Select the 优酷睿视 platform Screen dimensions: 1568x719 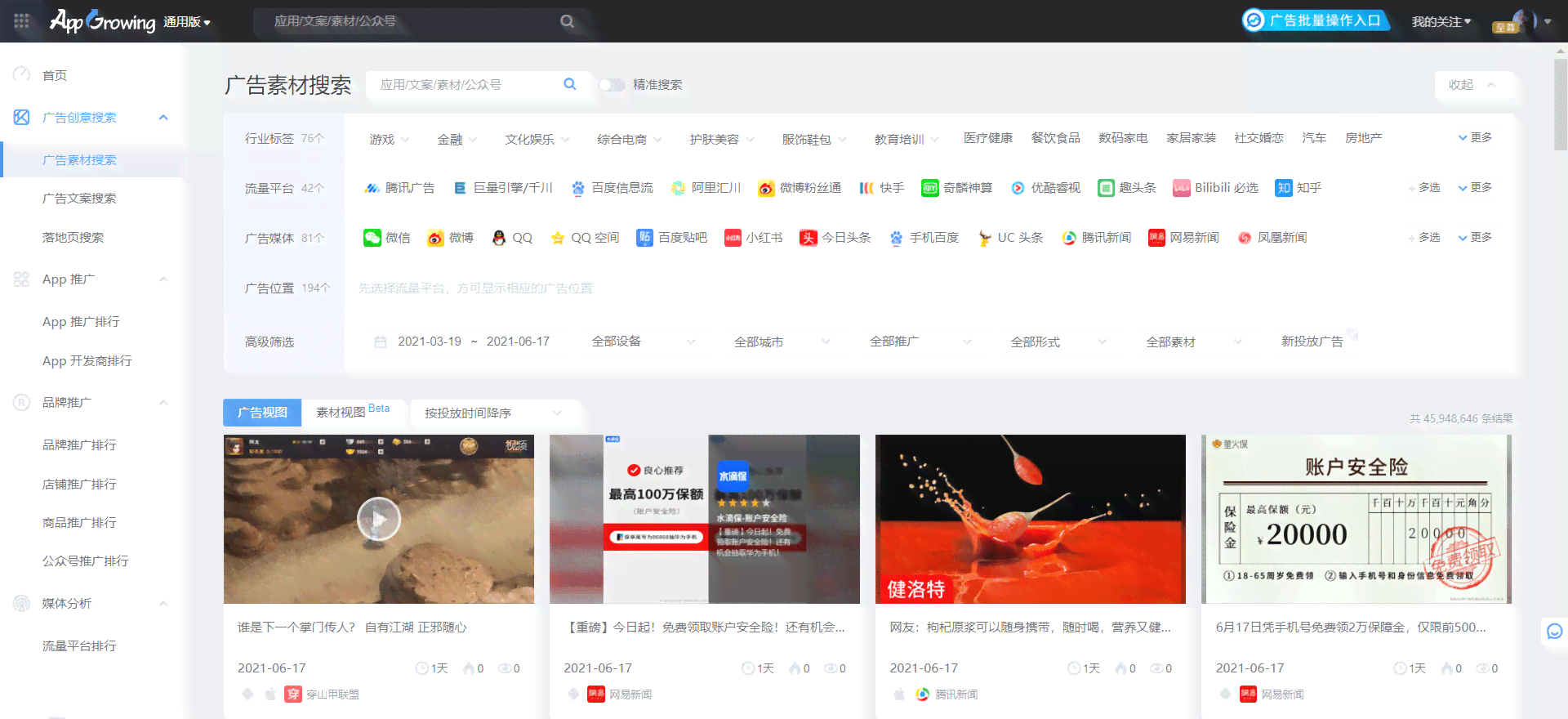coord(1046,188)
